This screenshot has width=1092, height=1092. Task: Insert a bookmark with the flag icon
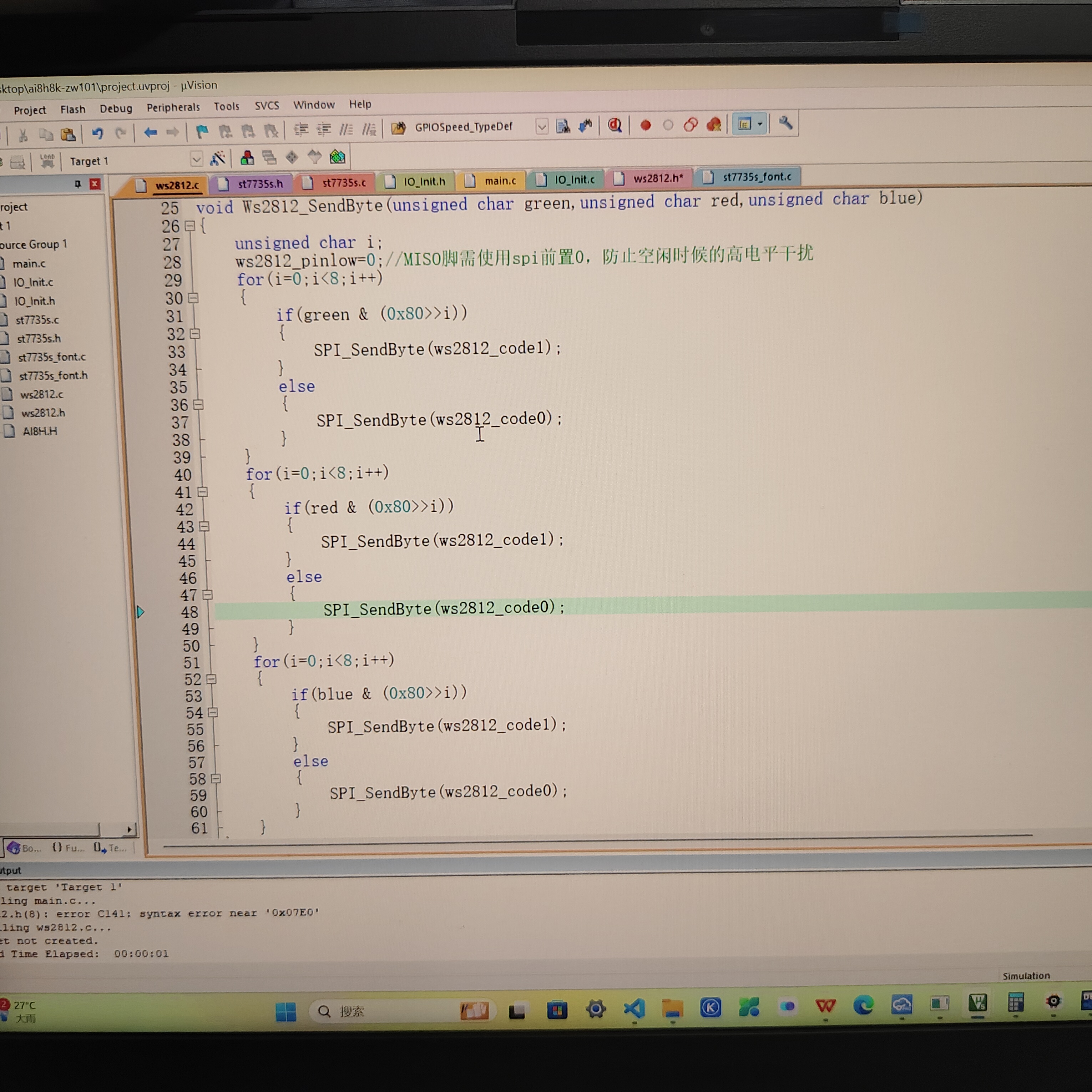202,132
